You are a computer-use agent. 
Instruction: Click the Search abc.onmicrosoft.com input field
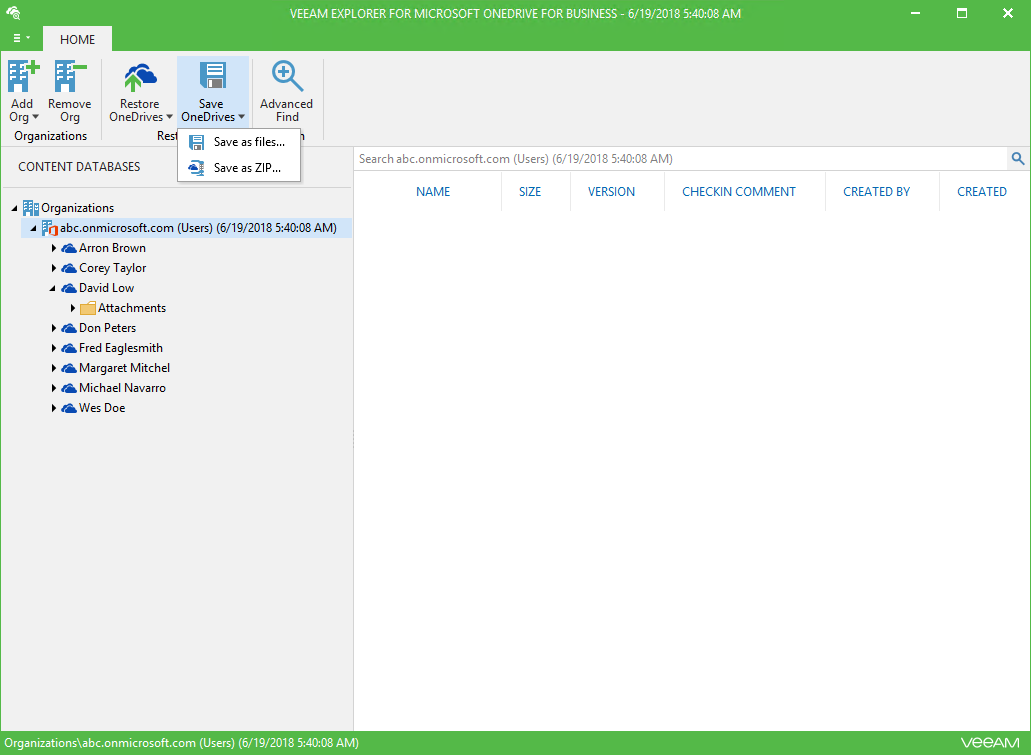(681, 158)
